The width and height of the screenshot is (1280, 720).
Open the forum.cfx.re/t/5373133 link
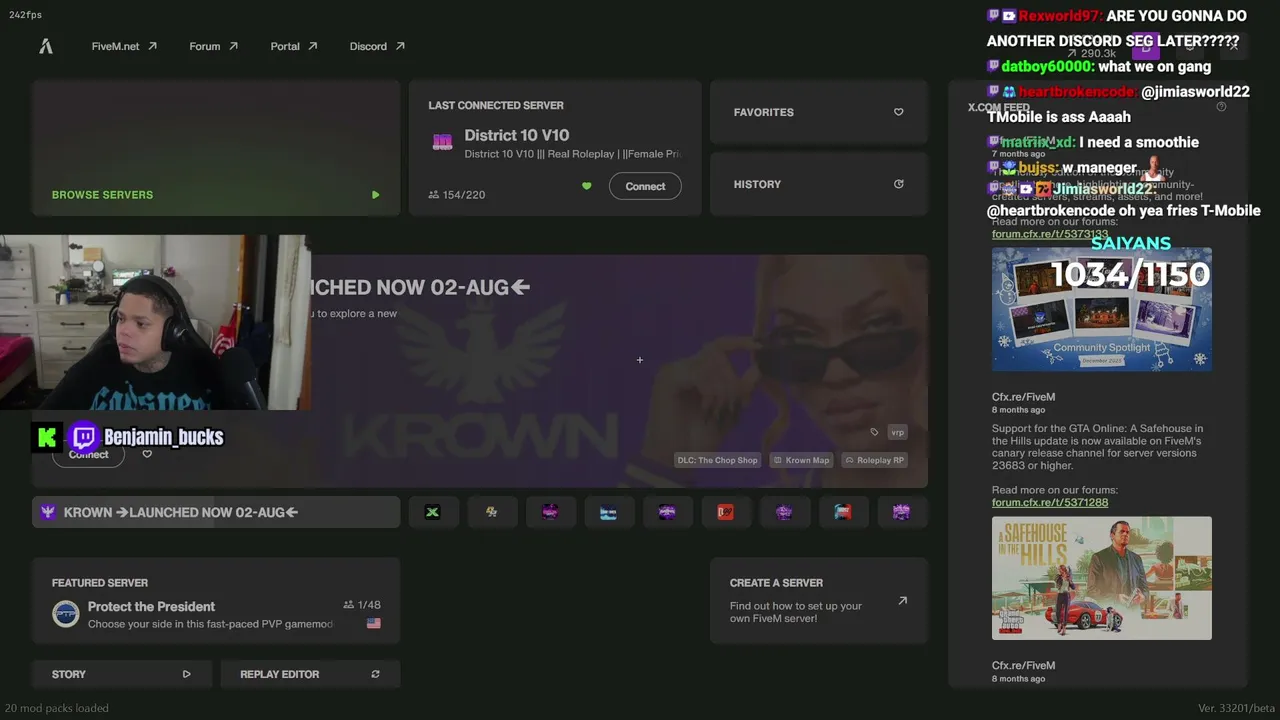pos(1050,234)
